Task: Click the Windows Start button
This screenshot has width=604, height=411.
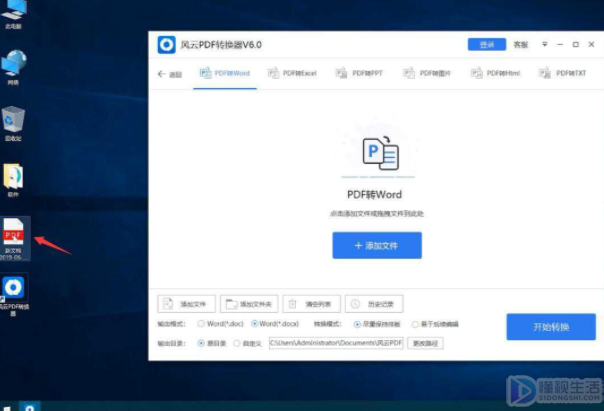Action: pos(7,408)
